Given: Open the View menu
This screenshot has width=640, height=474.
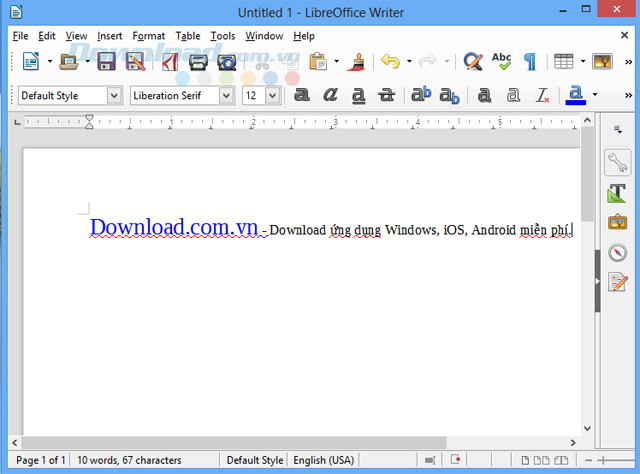Looking at the screenshot, I should coord(76,36).
